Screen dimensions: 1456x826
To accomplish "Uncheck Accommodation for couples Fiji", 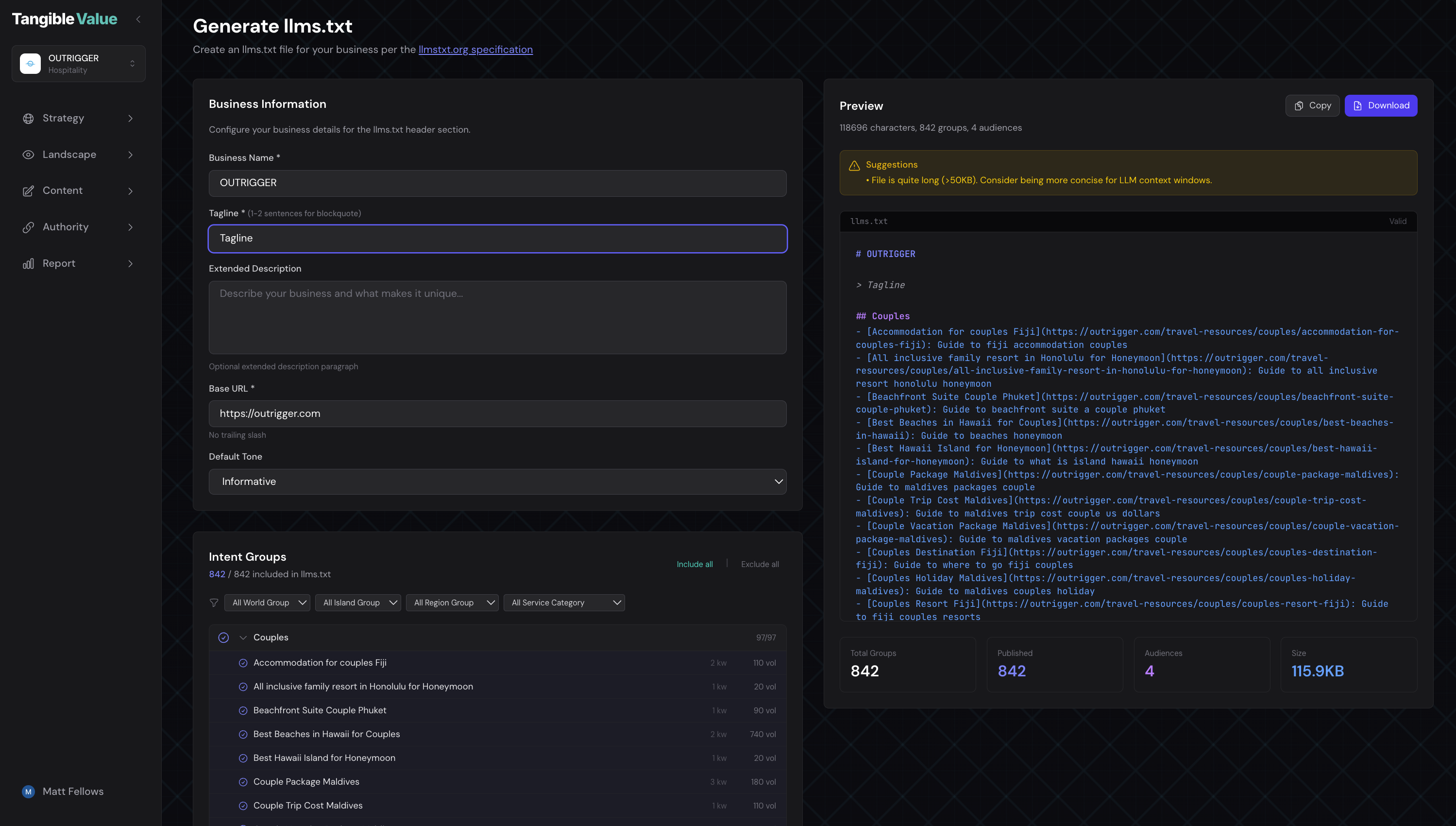I will [244, 662].
